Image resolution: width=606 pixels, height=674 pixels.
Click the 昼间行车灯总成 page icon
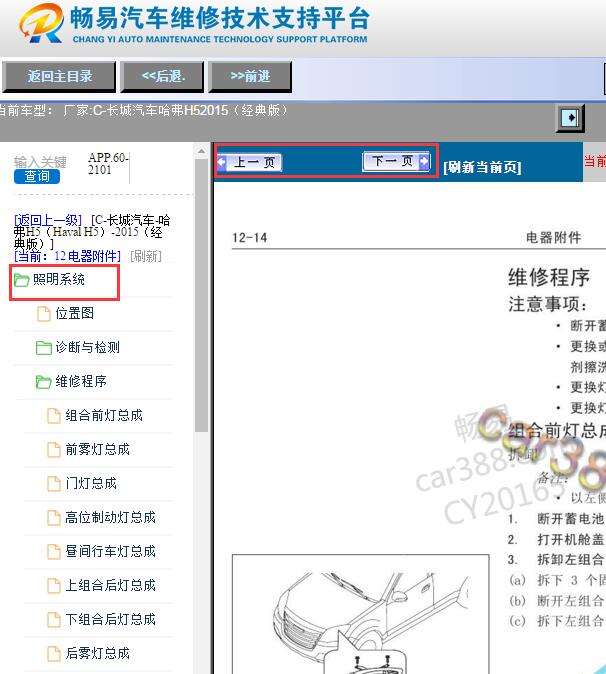54,551
